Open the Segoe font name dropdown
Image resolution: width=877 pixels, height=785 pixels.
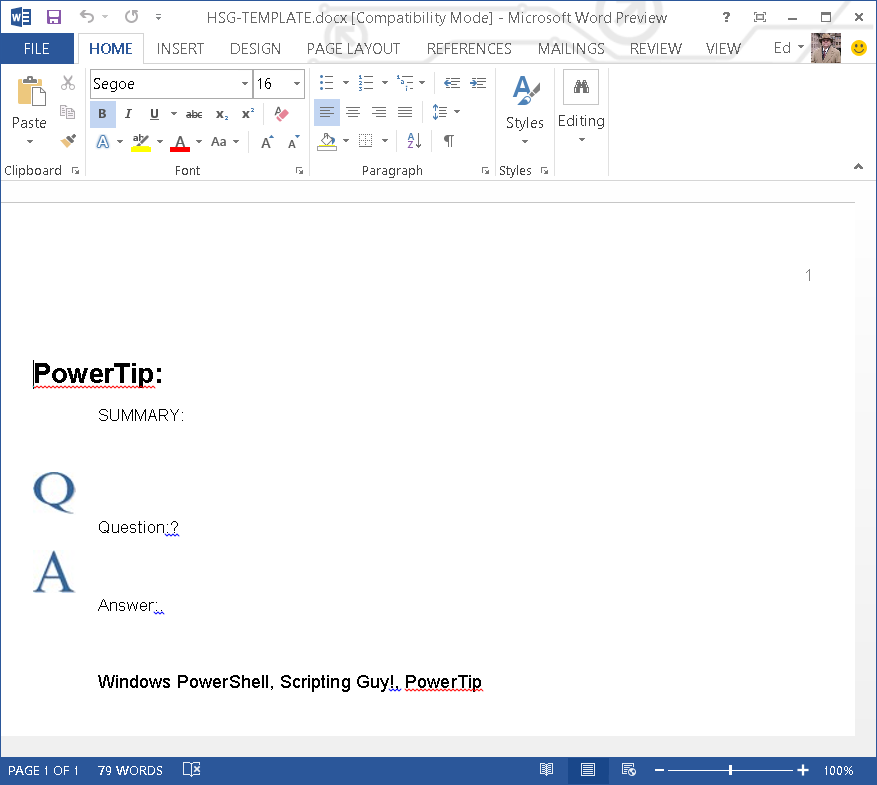tap(245, 84)
